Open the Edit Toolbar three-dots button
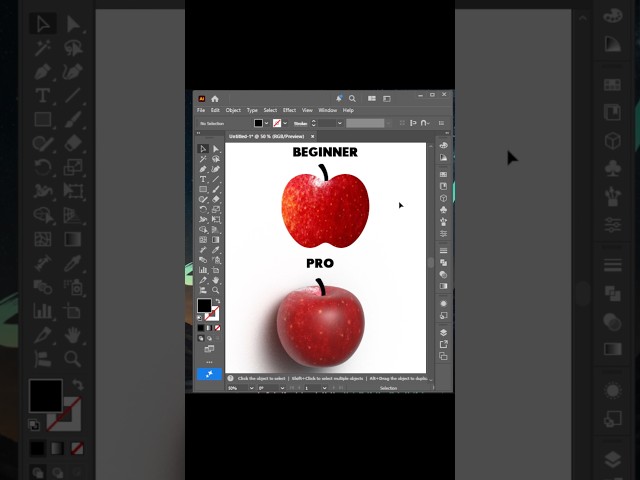 (209, 362)
